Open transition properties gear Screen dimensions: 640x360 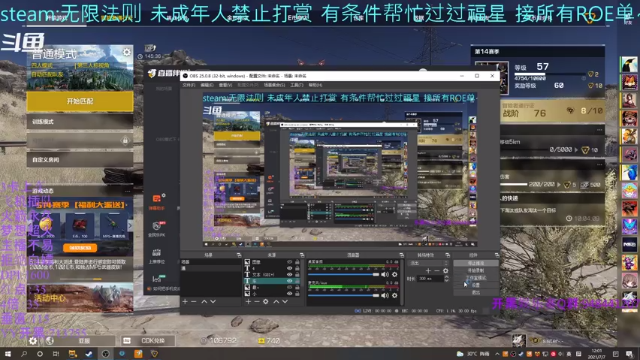tap(445, 271)
